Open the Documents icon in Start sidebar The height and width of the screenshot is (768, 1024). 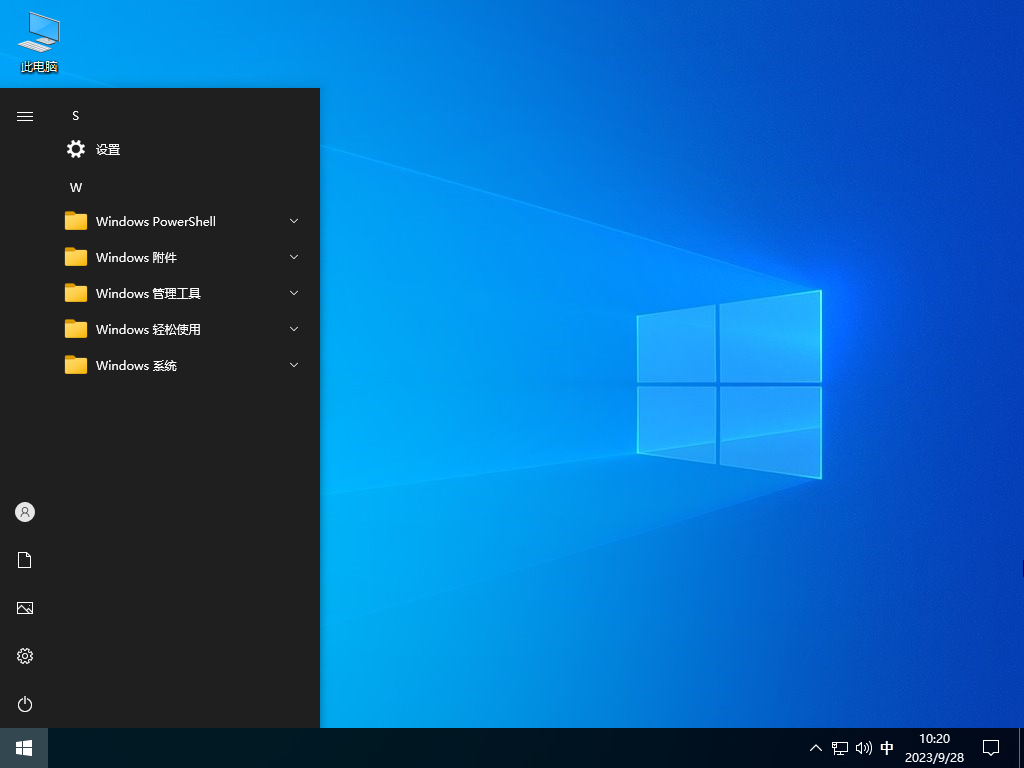[24, 560]
